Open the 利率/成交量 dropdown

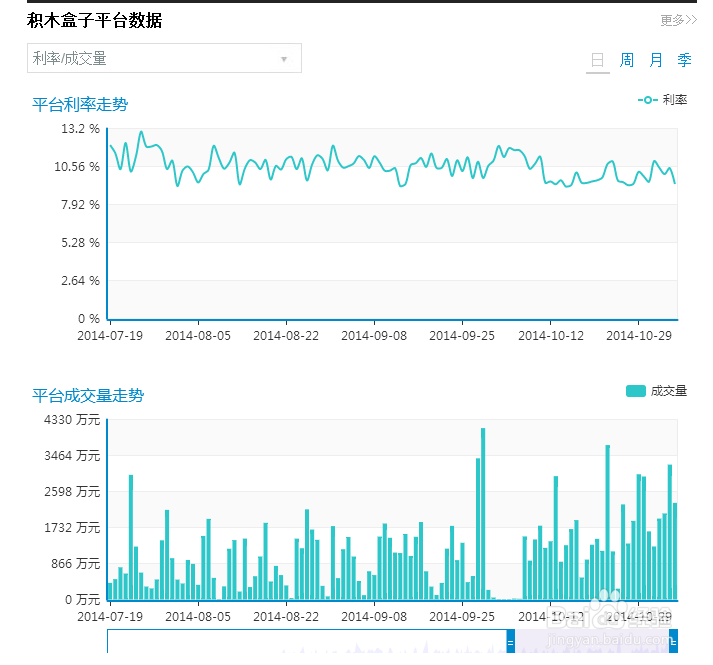pos(164,58)
